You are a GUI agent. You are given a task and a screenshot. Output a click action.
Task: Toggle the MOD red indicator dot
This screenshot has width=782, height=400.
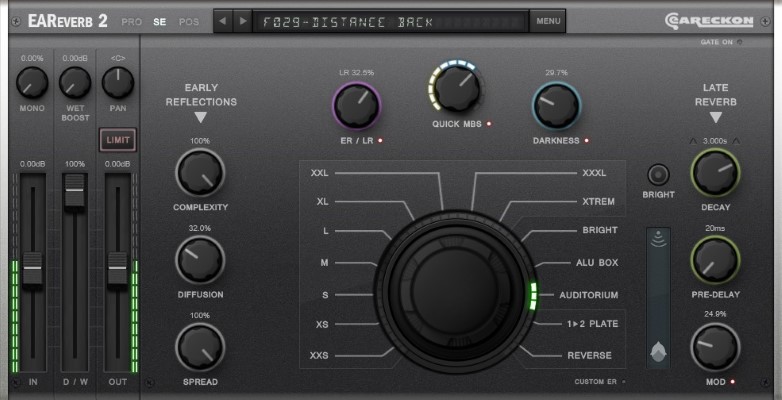[x=732, y=382]
